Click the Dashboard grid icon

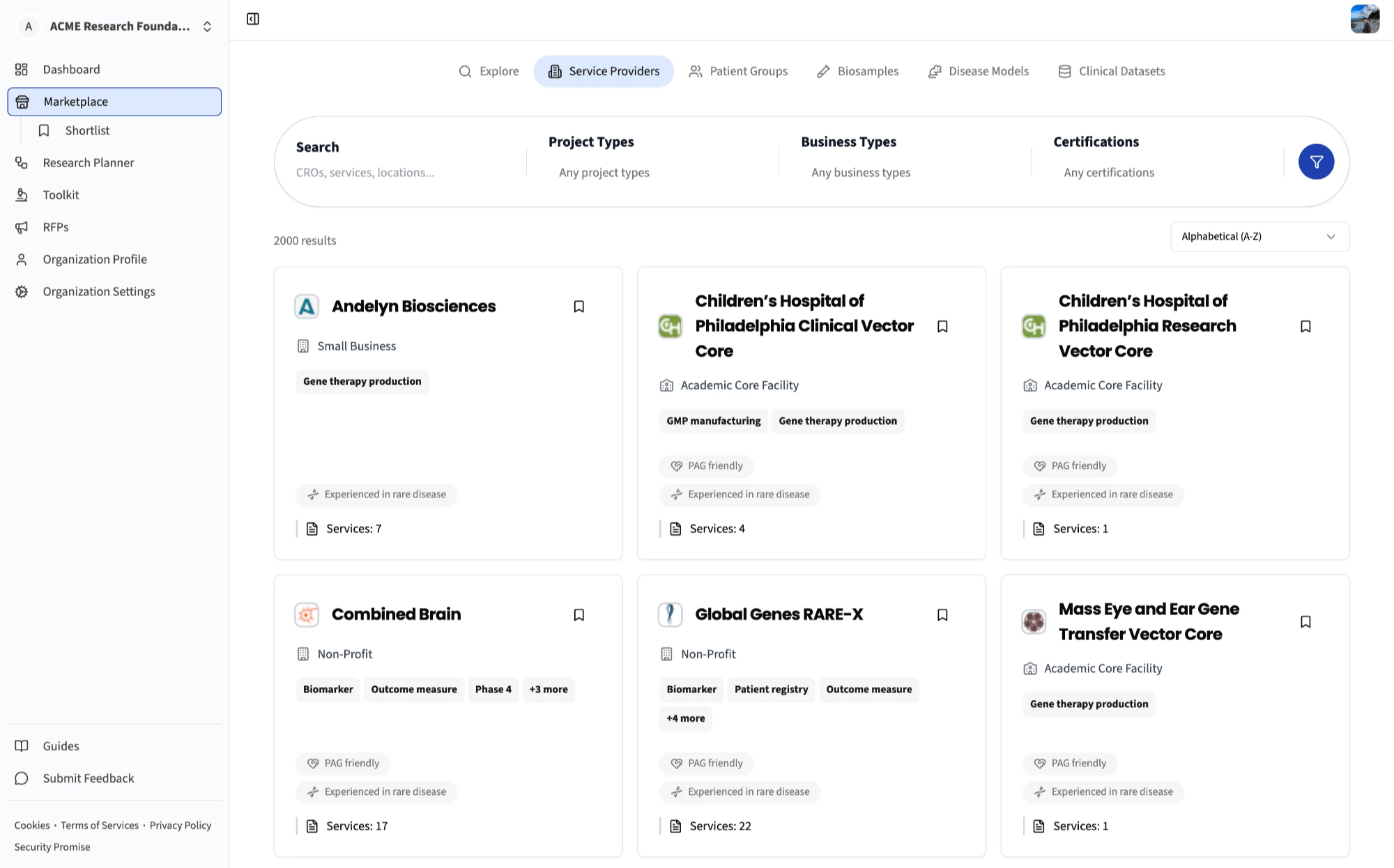pos(22,69)
